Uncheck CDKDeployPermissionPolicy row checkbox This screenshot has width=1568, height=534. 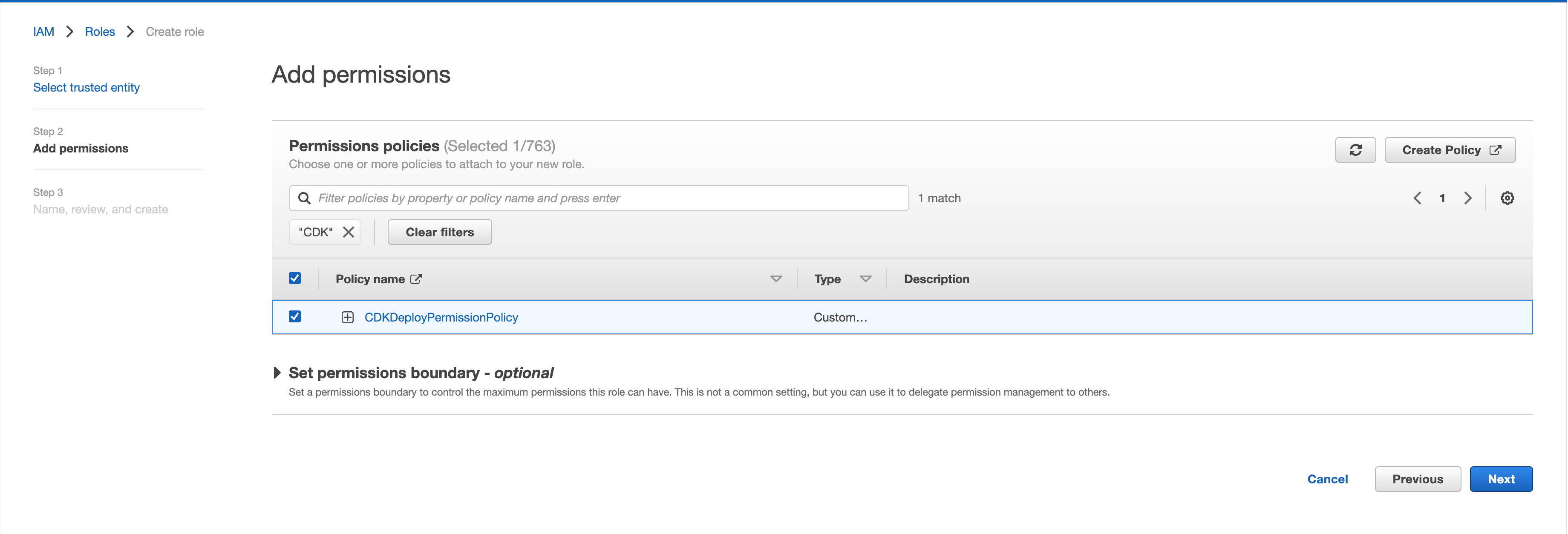[x=294, y=317]
